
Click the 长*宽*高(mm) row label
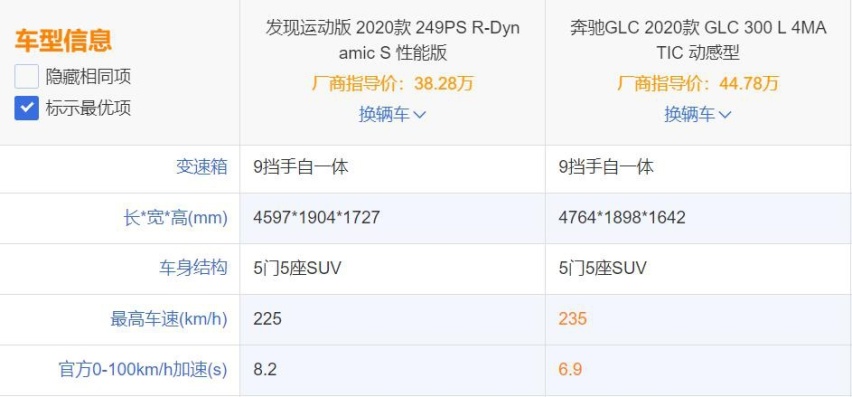click(x=175, y=218)
